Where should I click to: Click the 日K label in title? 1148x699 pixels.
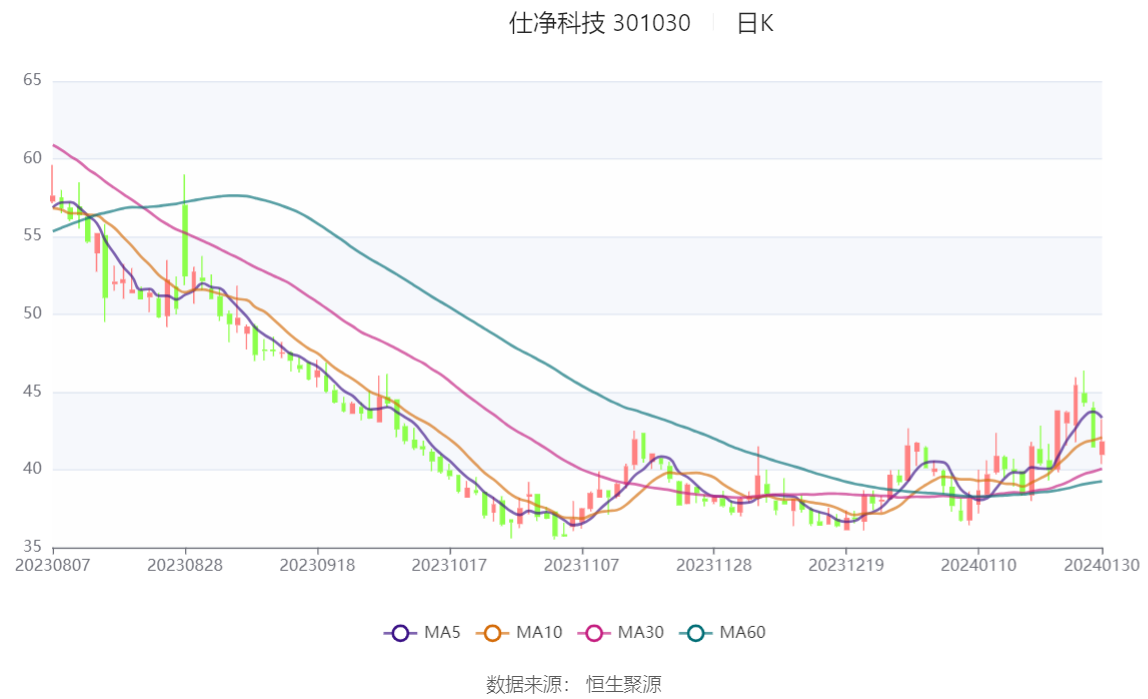click(755, 23)
